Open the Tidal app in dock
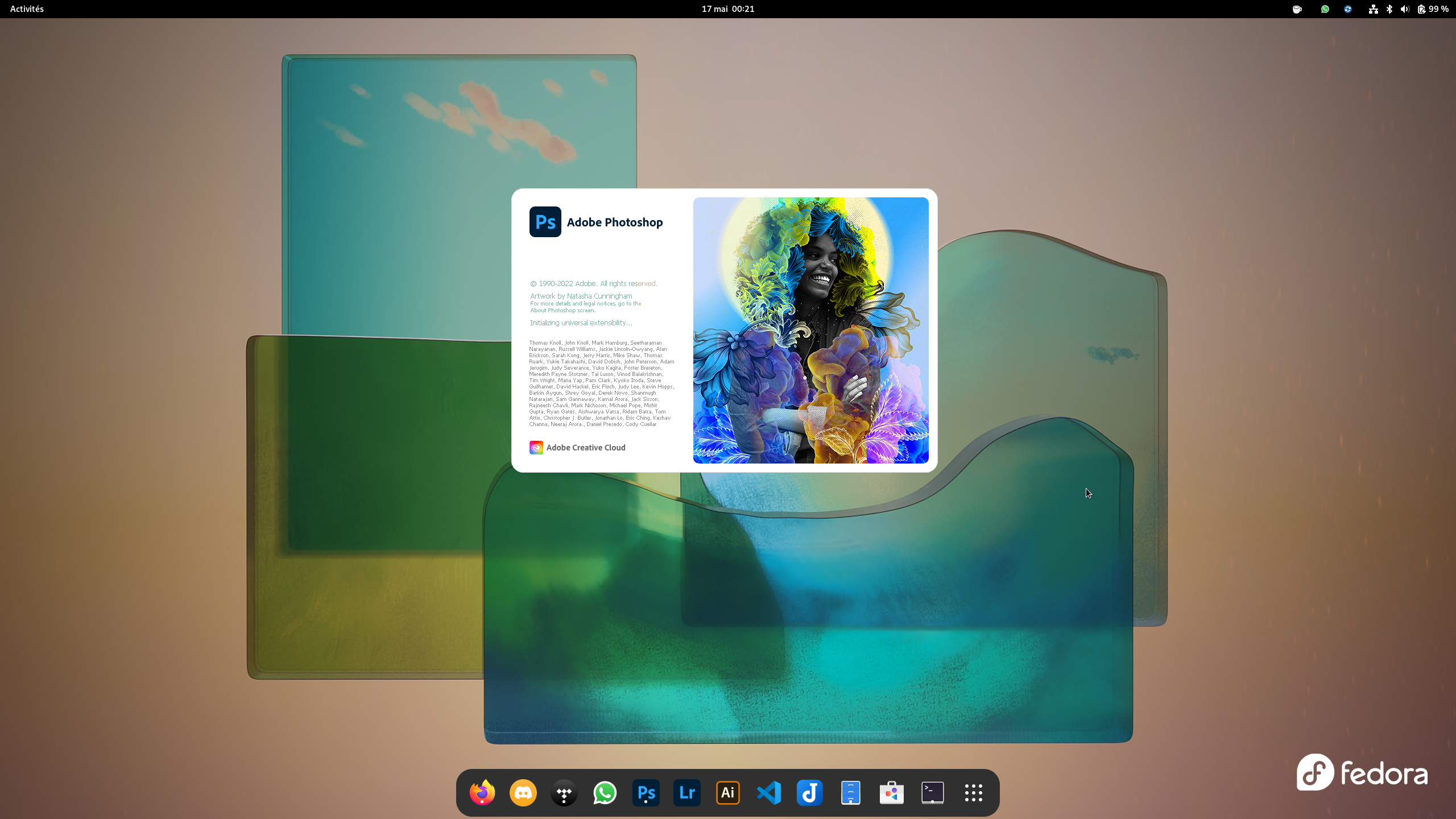 pos(564,792)
